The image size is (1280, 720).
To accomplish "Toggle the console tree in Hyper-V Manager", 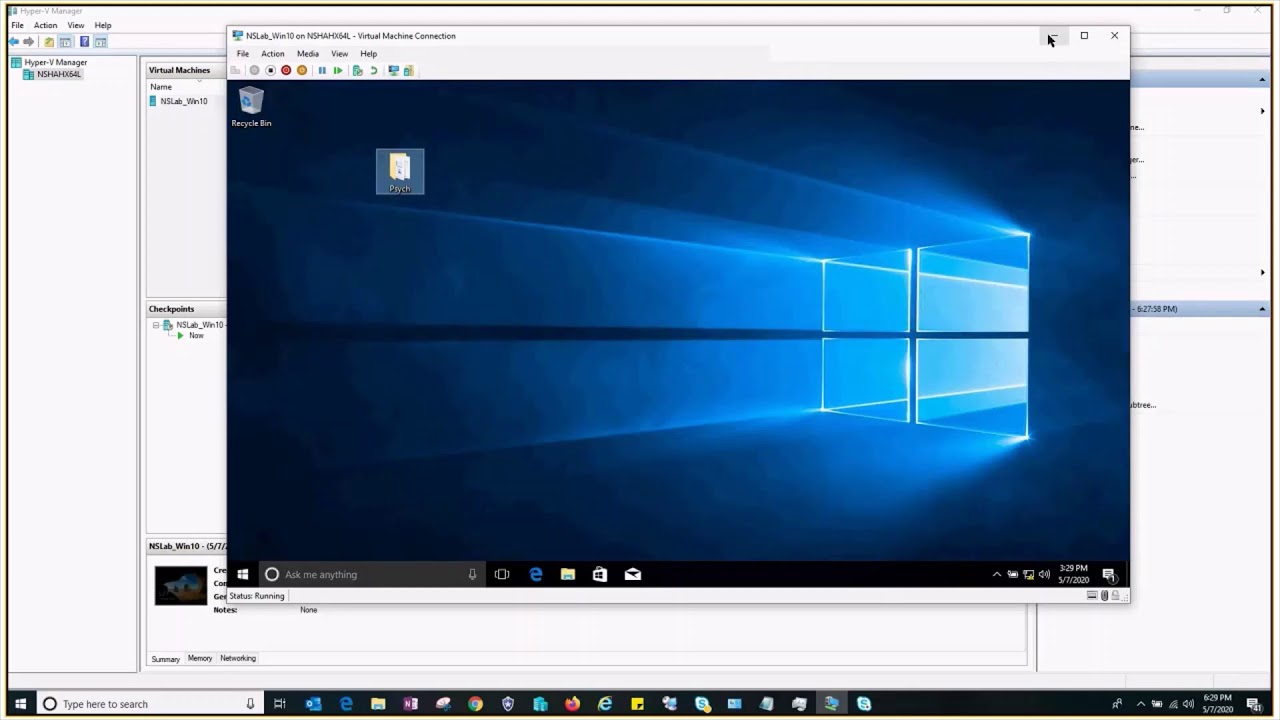I will pyautogui.click(x=65, y=42).
